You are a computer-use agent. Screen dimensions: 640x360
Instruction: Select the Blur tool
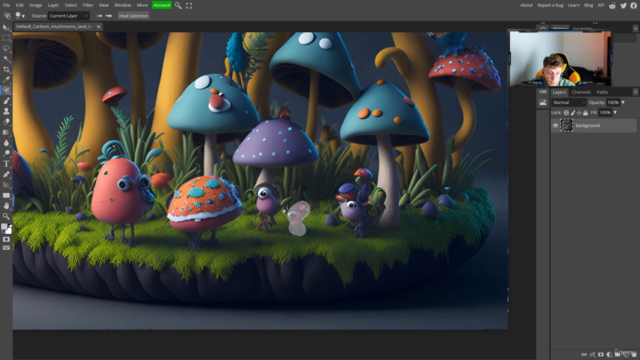point(6,143)
